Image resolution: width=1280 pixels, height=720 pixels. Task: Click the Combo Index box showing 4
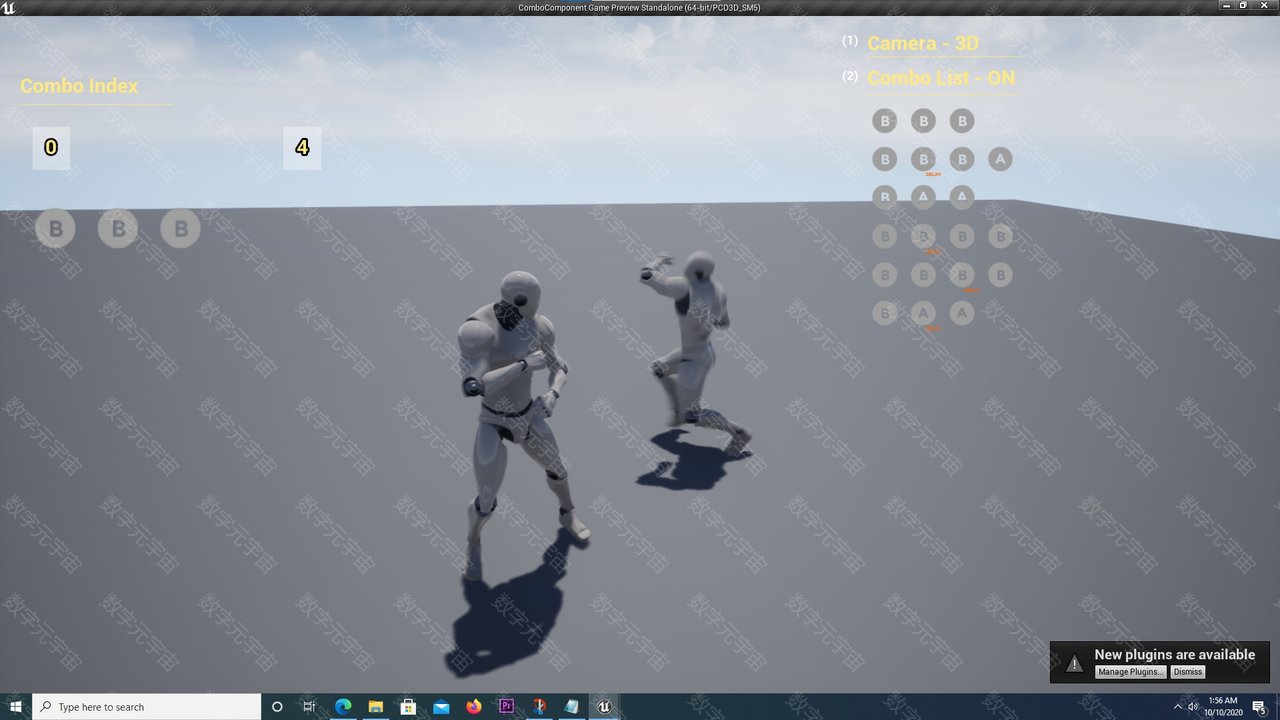302,148
